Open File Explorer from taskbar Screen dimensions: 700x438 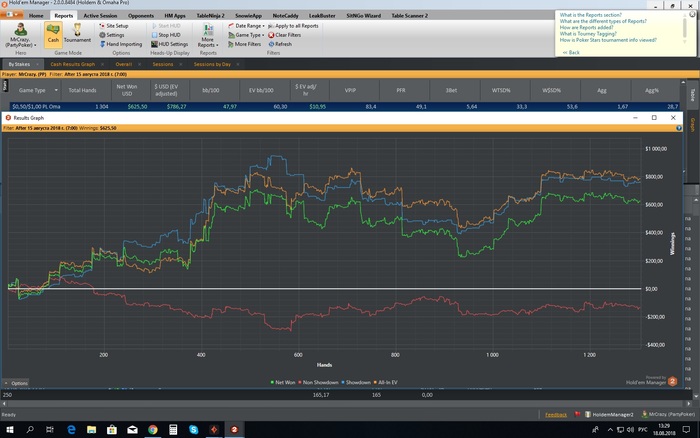(92, 430)
